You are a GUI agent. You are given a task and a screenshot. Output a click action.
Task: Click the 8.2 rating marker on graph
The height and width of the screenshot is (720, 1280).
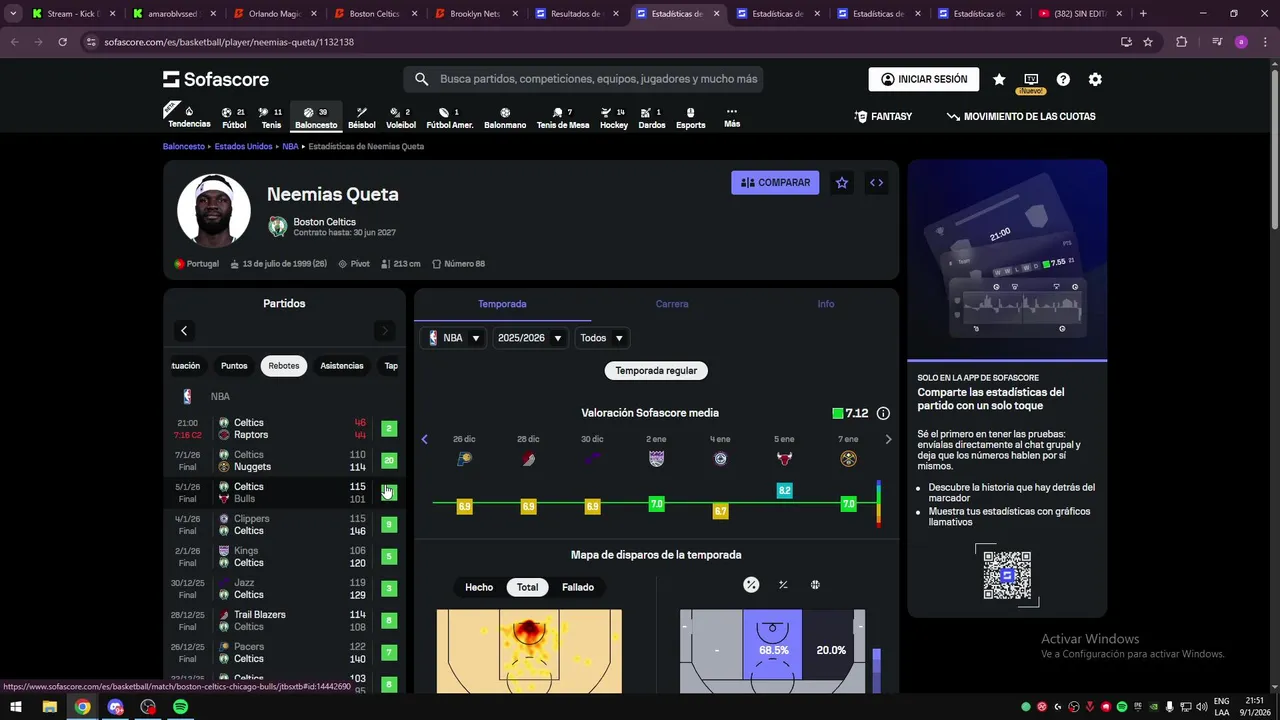pos(784,491)
